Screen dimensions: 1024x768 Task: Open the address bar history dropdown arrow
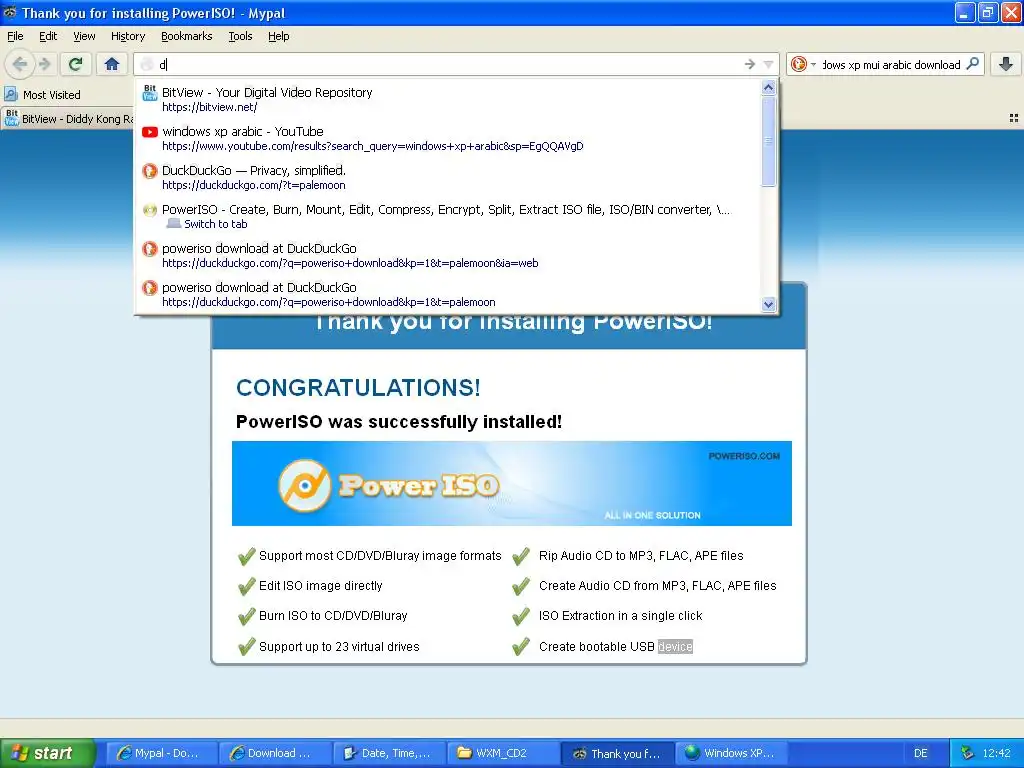[x=768, y=64]
